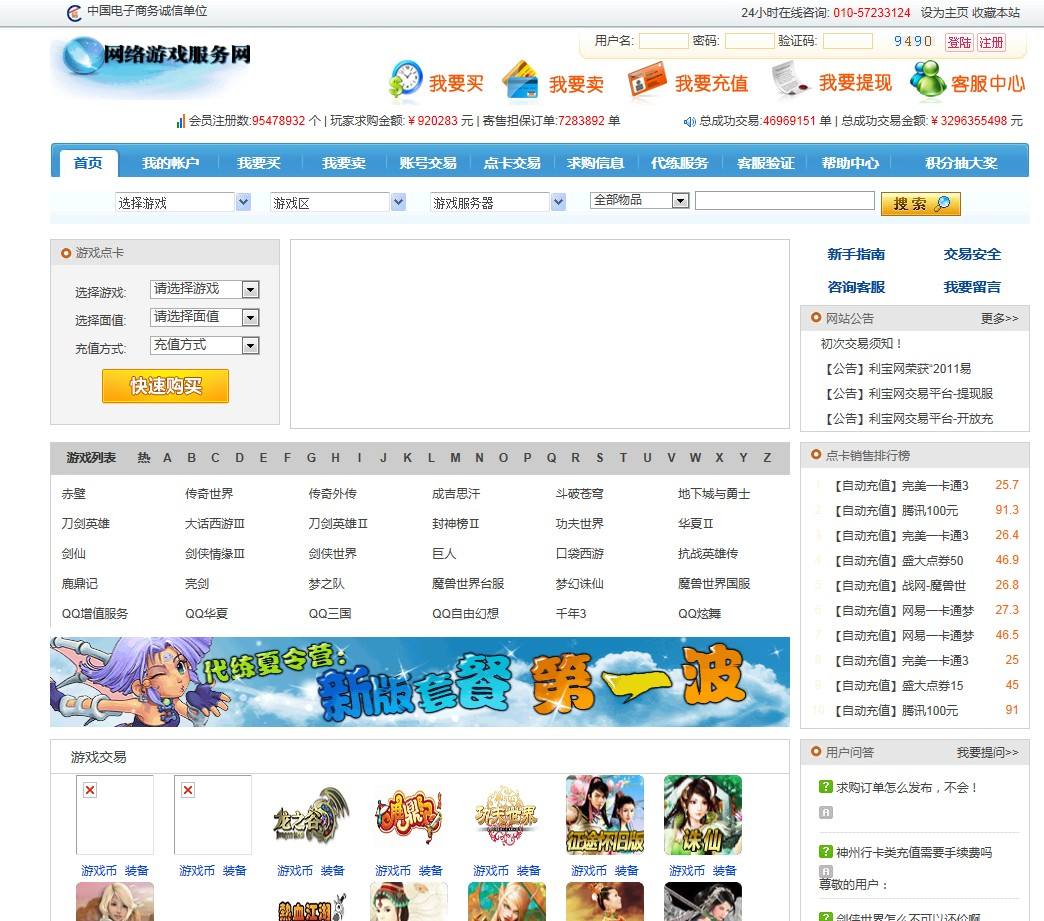The width and height of the screenshot is (1044, 921).
Task: Click the 代练夏令营 banner
Action: pos(419,681)
